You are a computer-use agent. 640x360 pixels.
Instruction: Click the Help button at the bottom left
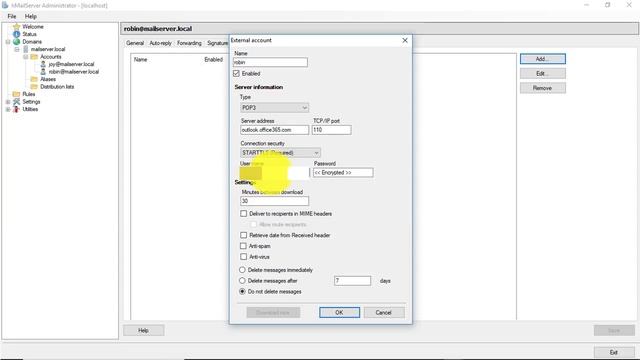144,330
